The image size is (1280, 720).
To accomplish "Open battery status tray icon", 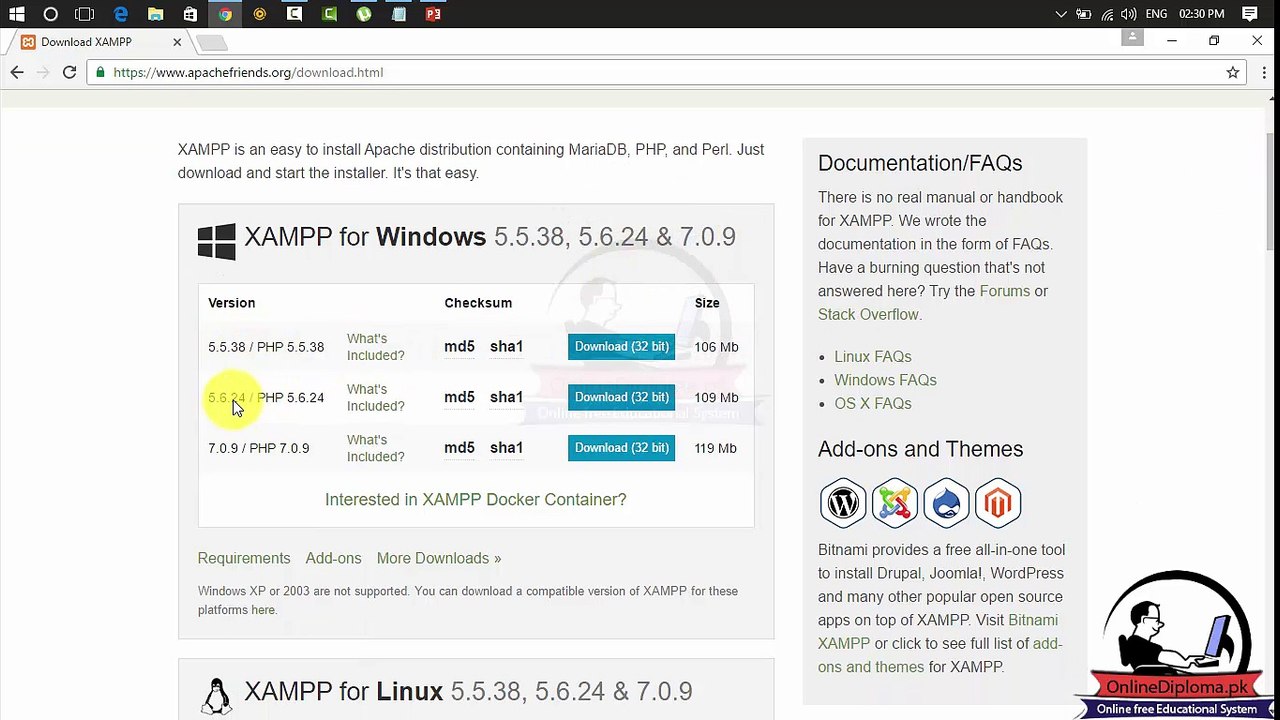I will point(1084,14).
